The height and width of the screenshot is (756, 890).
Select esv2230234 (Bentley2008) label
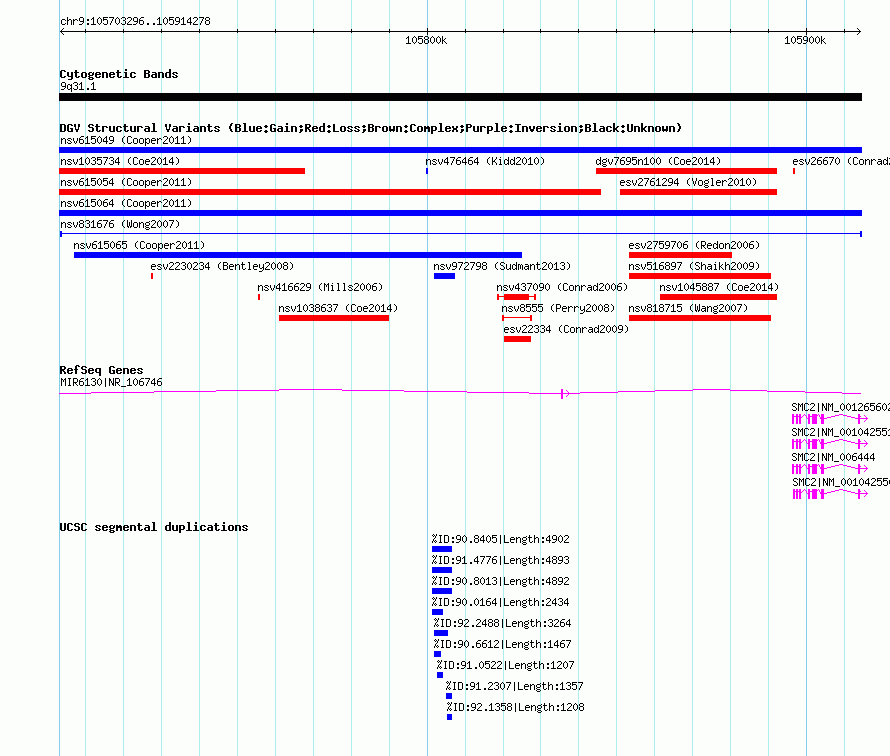tap(222, 266)
